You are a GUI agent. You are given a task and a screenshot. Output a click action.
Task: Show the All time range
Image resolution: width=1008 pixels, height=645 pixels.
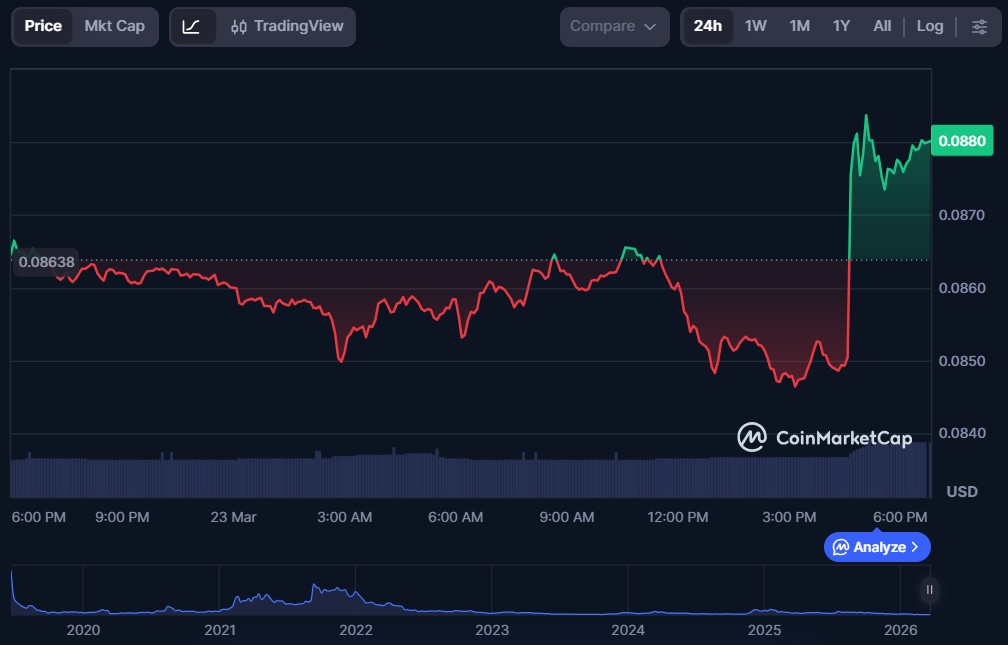click(882, 27)
